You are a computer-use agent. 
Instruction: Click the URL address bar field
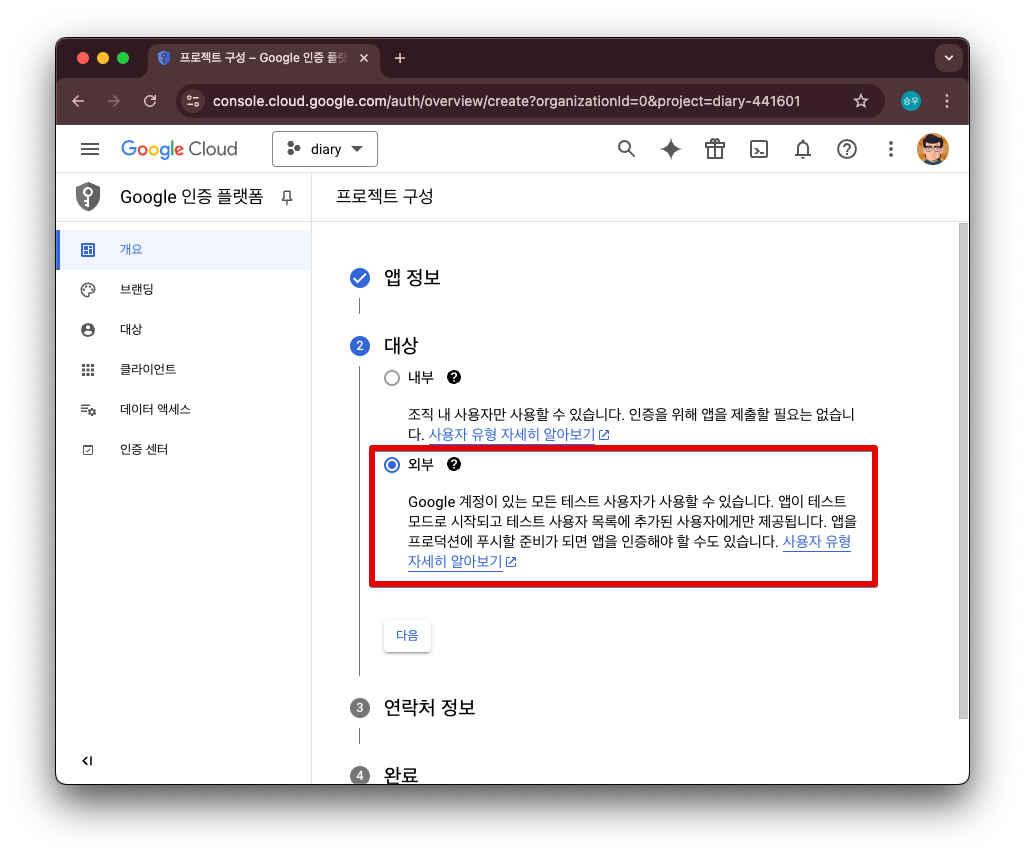click(x=506, y=101)
